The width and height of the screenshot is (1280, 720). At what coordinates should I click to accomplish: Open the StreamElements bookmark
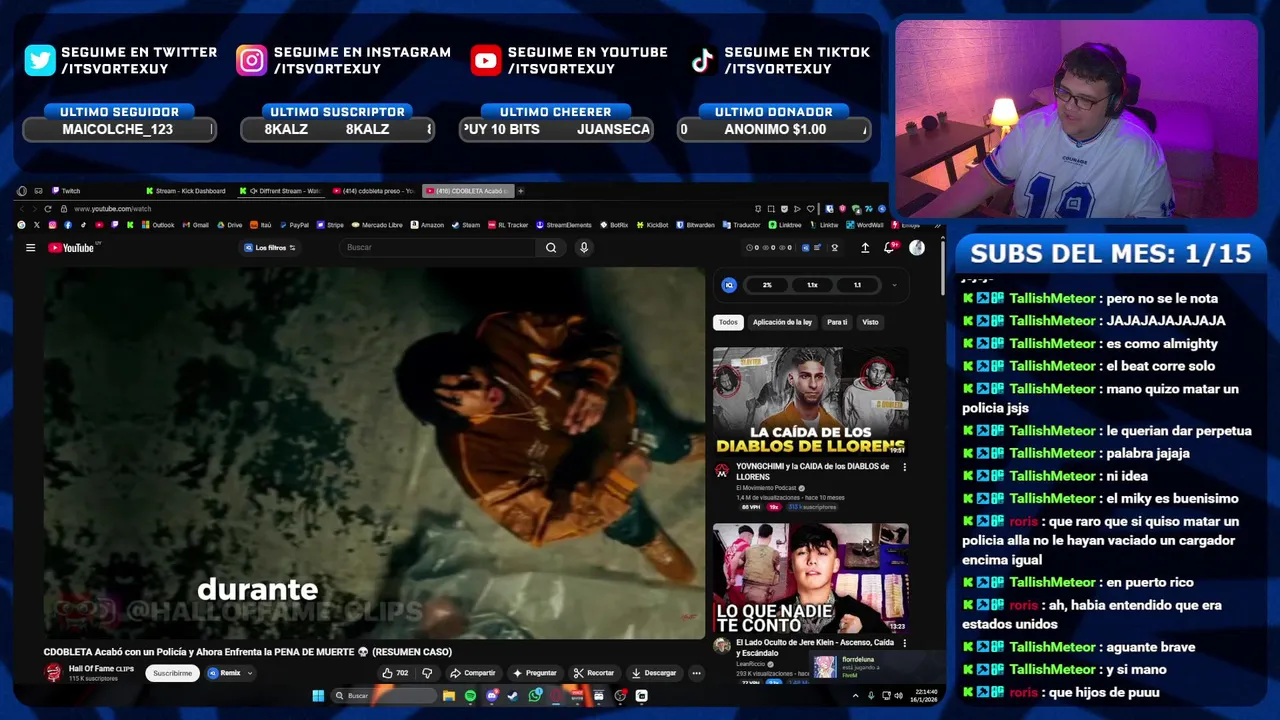[564, 225]
